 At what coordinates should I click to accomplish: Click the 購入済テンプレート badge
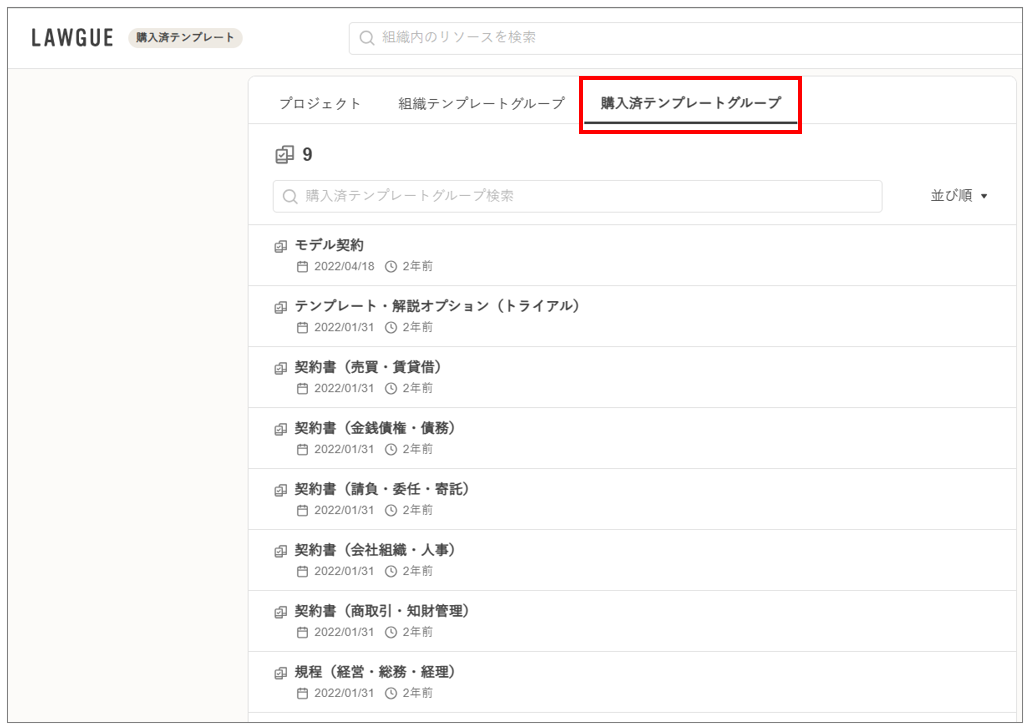pyautogui.click(x=185, y=38)
